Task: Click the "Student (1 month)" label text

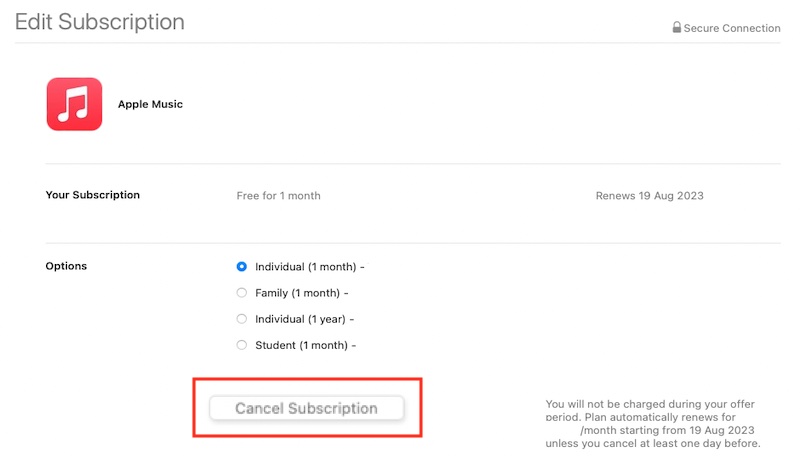Action: [x=302, y=345]
